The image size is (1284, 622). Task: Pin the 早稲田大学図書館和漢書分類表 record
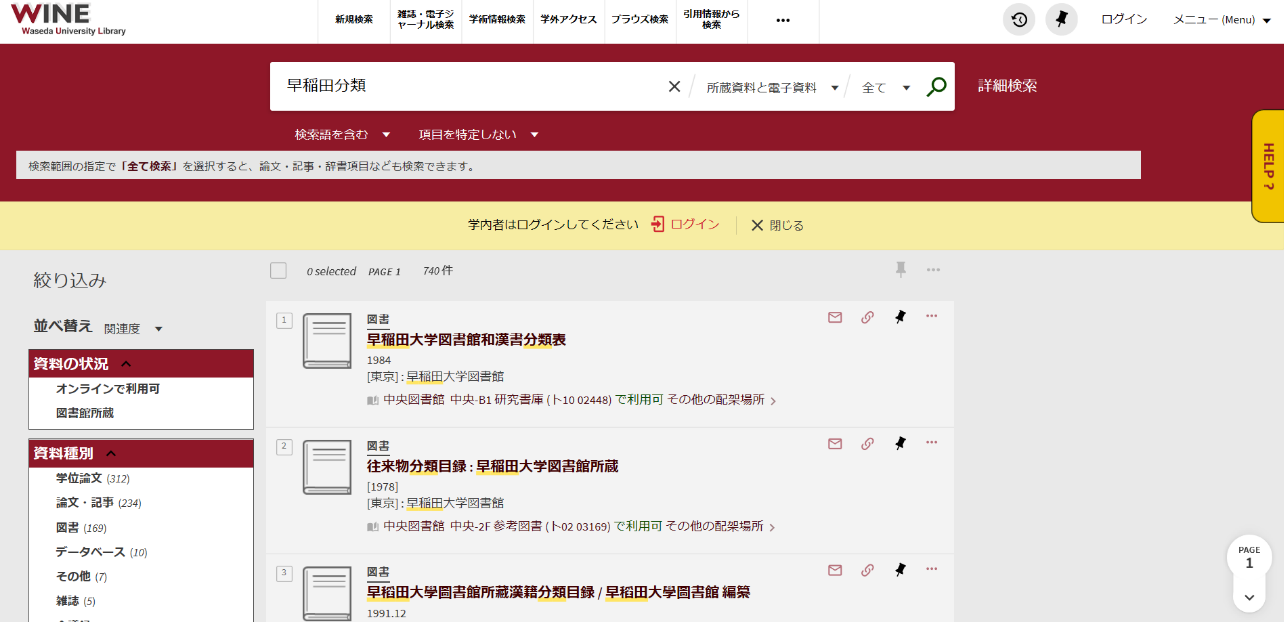click(900, 317)
